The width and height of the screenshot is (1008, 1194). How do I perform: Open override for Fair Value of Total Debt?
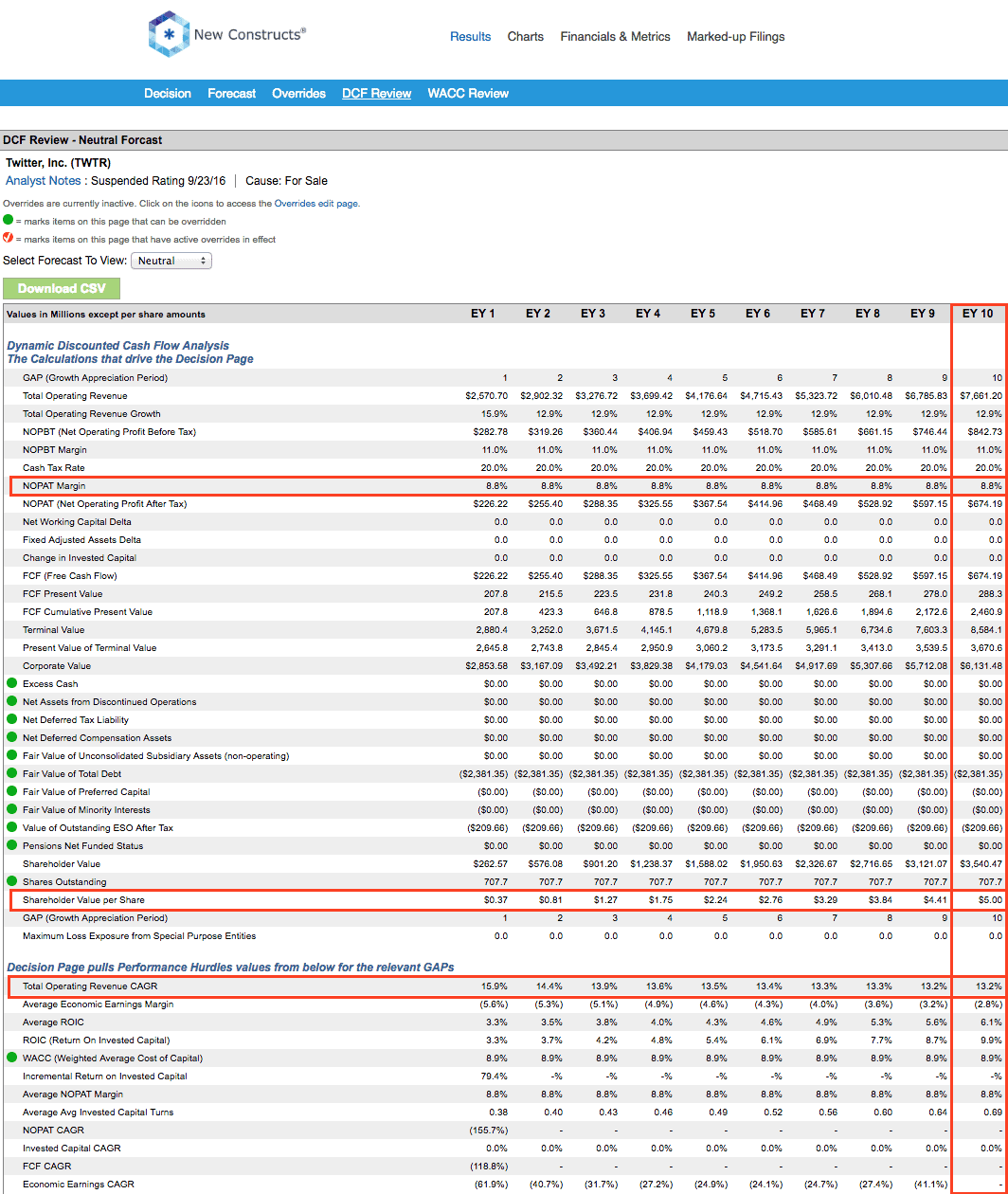11,773
